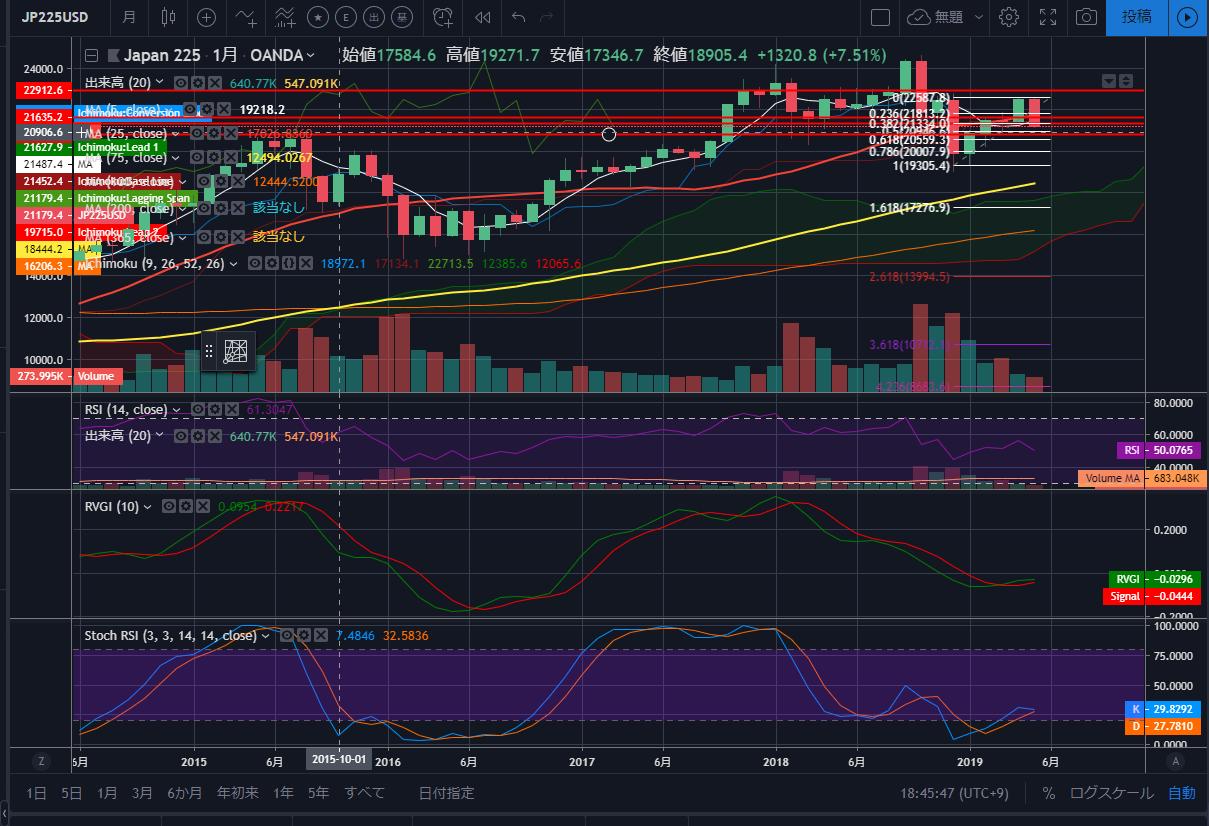Image resolution: width=1209 pixels, height=826 pixels.
Task: Select the 3月 date range
Action: coord(142,793)
